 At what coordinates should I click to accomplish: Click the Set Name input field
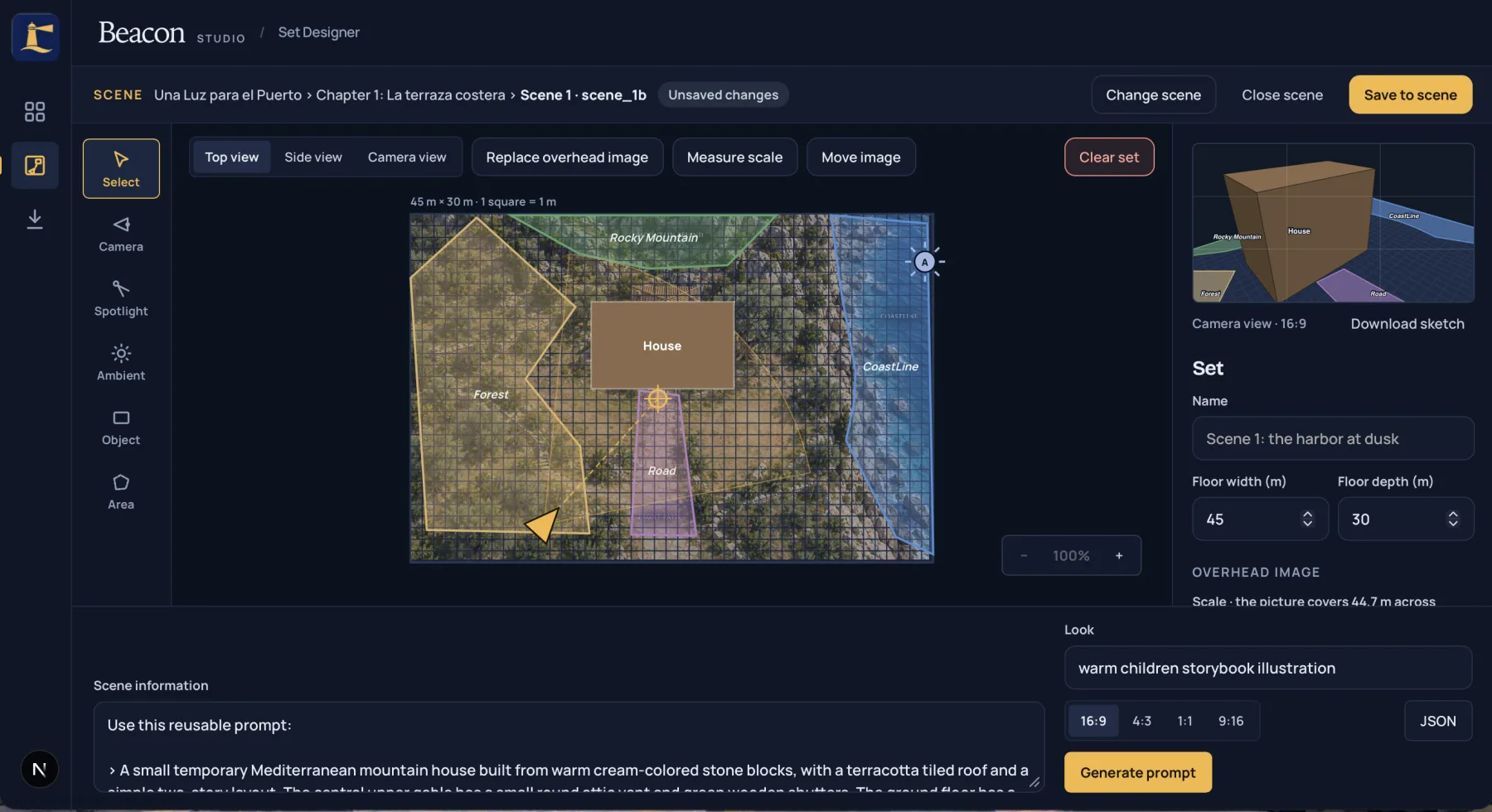point(1333,438)
